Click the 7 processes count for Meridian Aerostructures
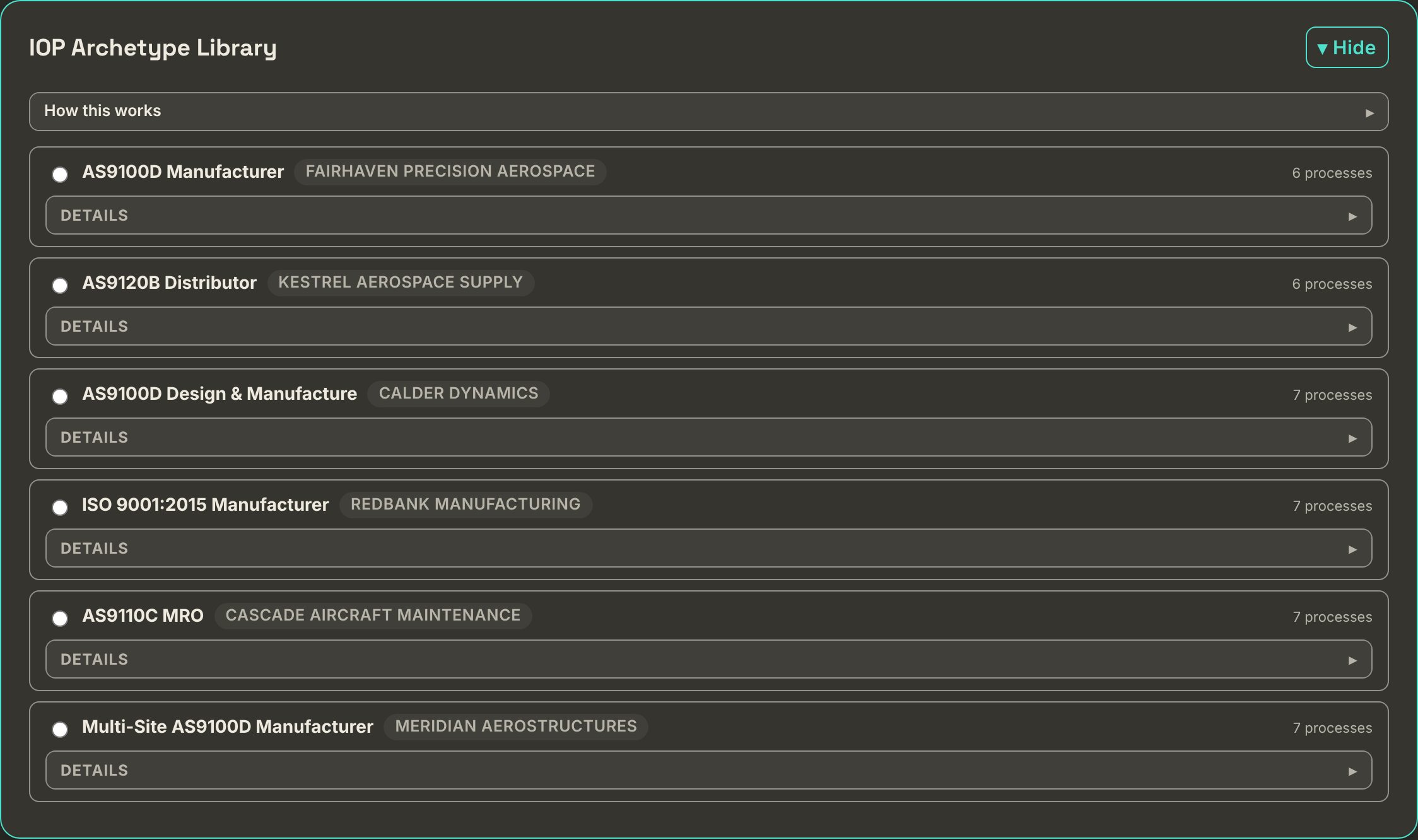 point(1332,728)
